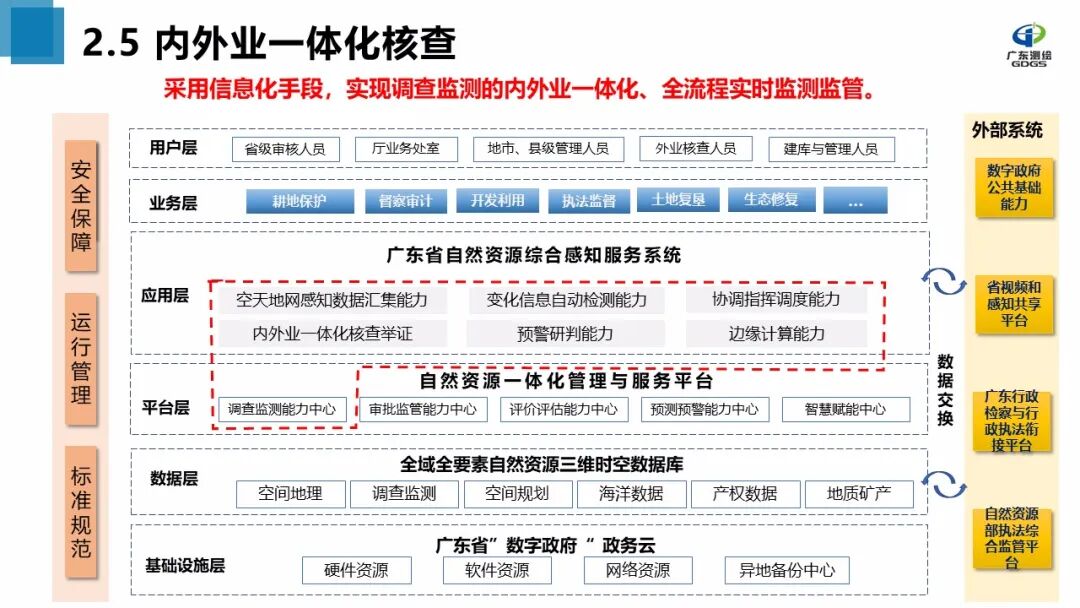Click the 外部系统 heading
Screen dimensions: 1080x608
click(1007, 131)
